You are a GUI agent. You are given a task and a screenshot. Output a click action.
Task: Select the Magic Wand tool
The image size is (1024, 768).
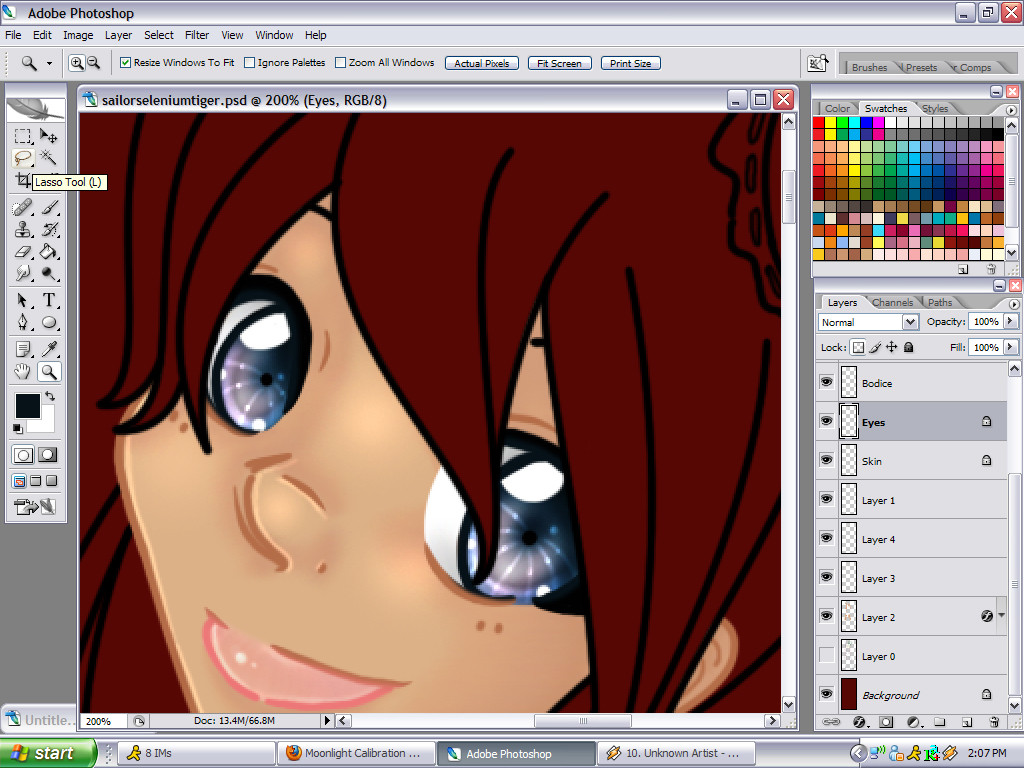click(48, 157)
